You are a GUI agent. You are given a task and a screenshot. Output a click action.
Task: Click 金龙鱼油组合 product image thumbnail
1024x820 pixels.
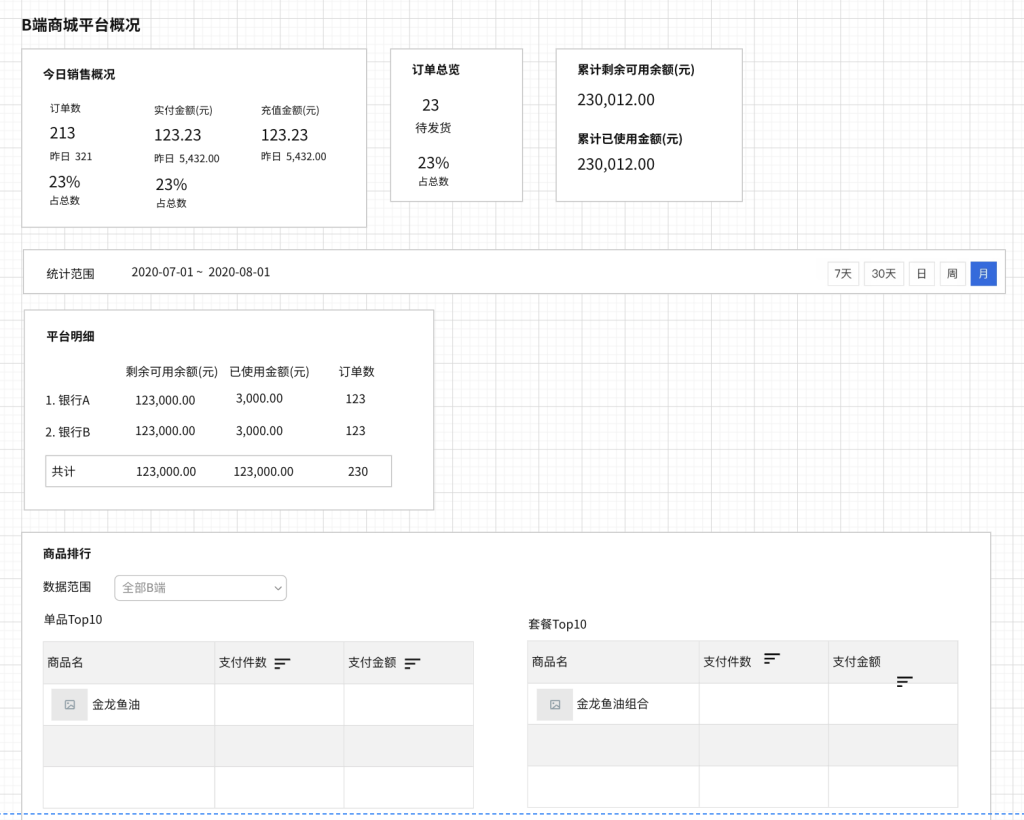(x=555, y=704)
